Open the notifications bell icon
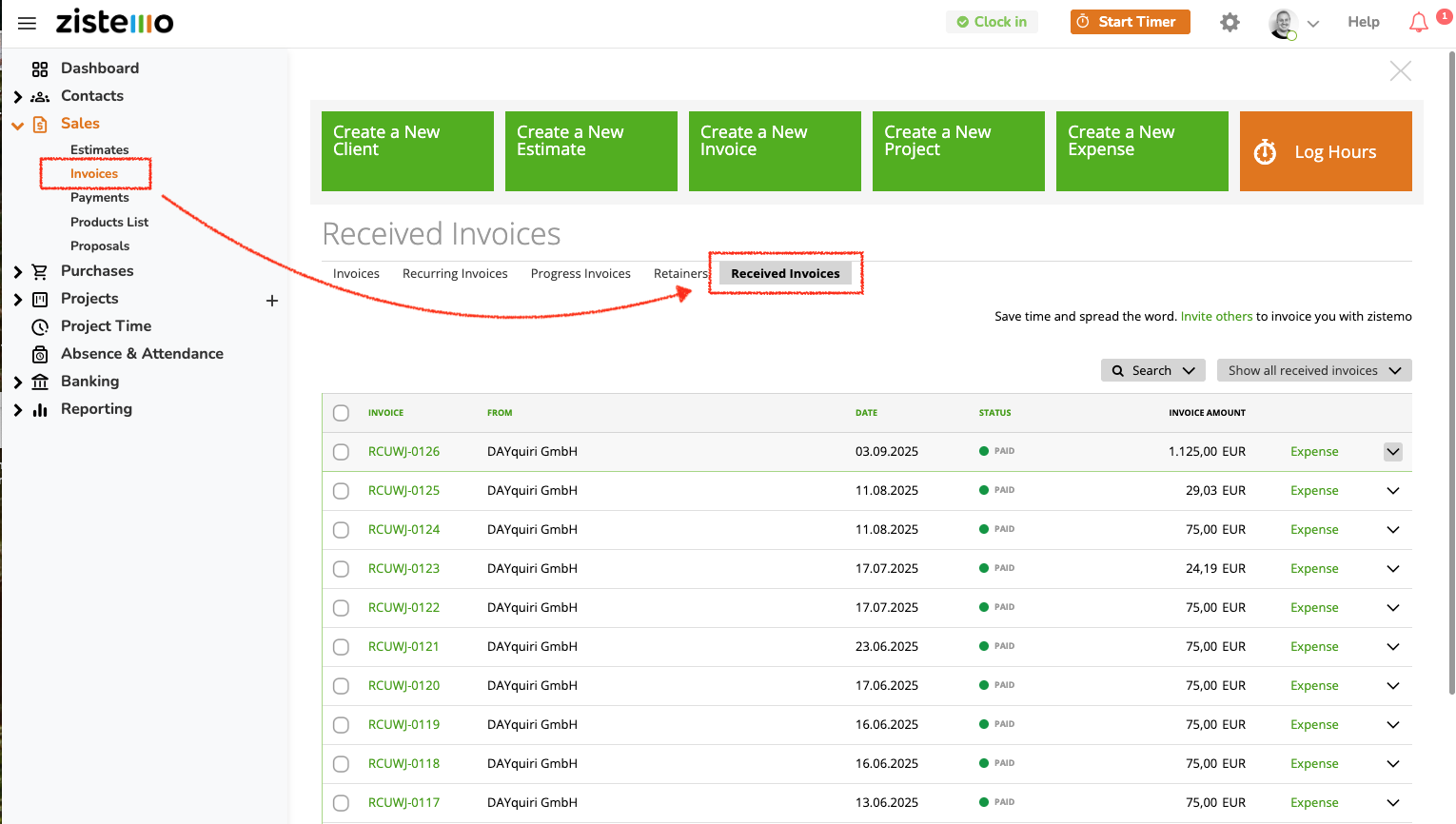The width and height of the screenshot is (1456, 824). coord(1418,23)
